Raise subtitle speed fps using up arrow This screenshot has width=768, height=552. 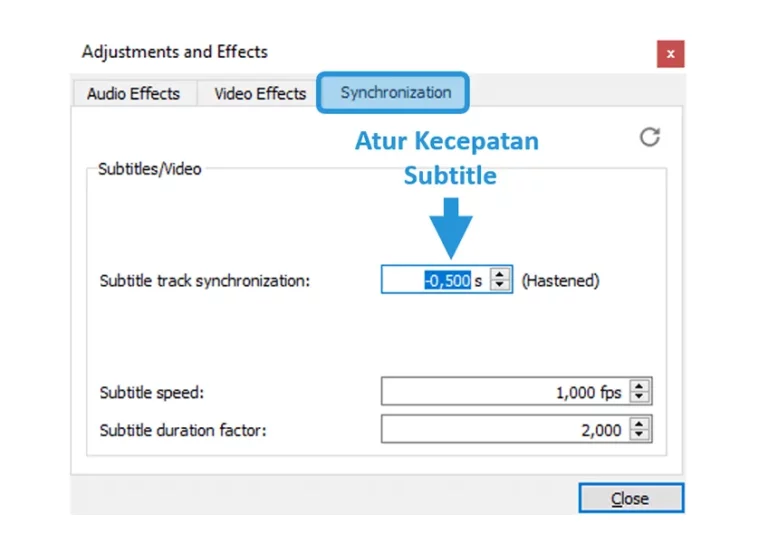point(639,385)
